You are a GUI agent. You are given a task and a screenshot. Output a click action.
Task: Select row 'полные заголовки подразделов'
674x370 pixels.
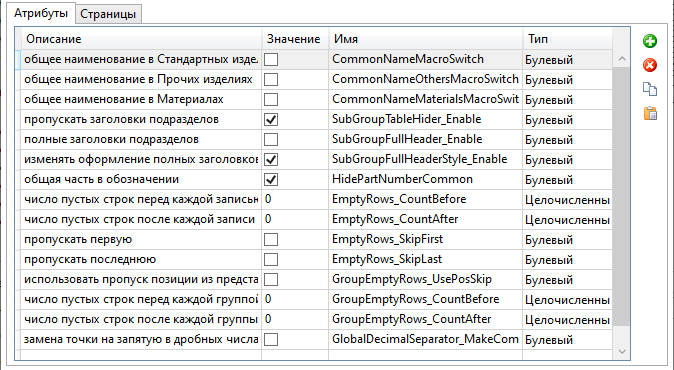coord(141,139)
